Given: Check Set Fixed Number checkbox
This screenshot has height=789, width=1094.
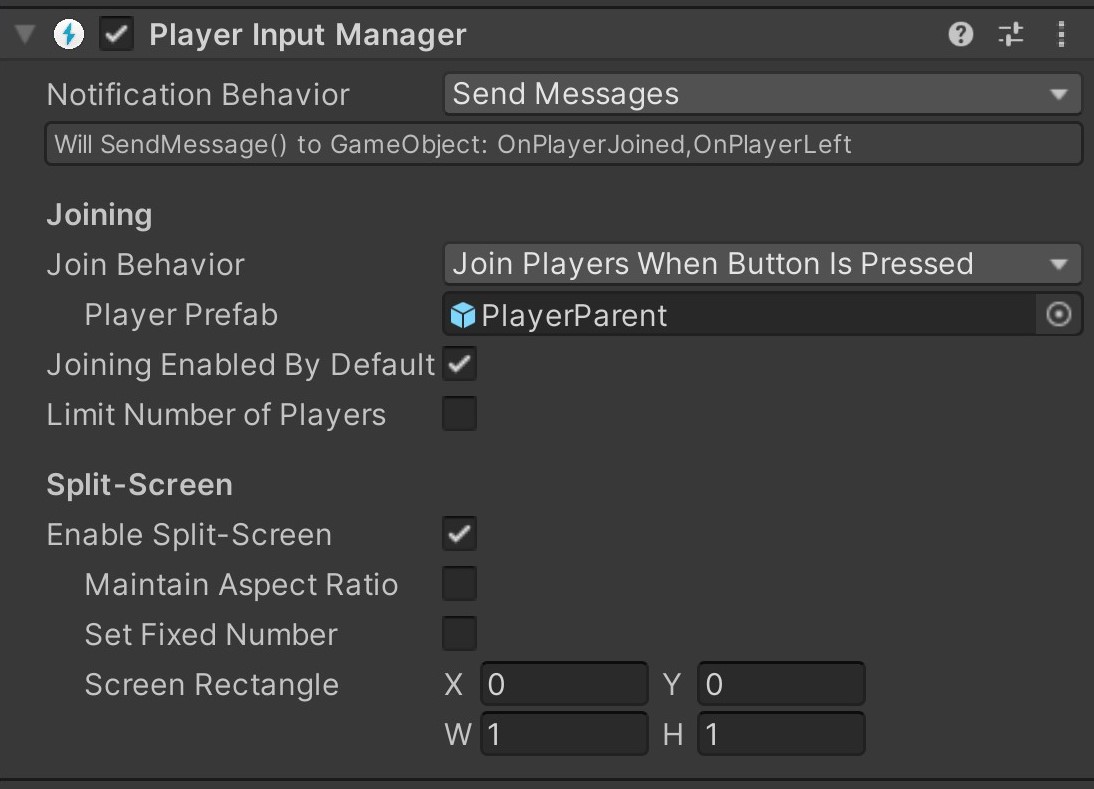Looking at the screenshot, I should tap(460, 633).
